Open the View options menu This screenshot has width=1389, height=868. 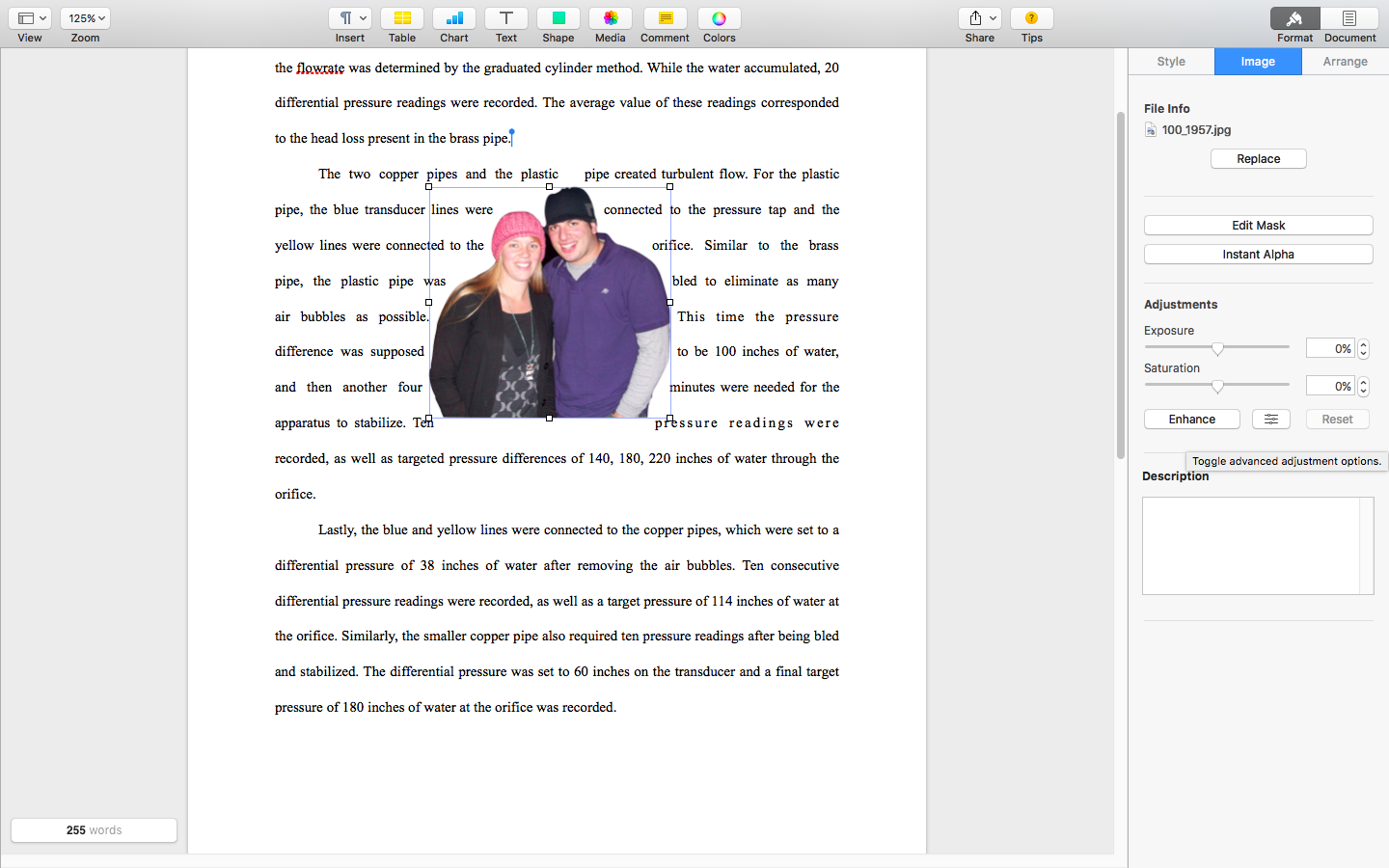[30, 17]
